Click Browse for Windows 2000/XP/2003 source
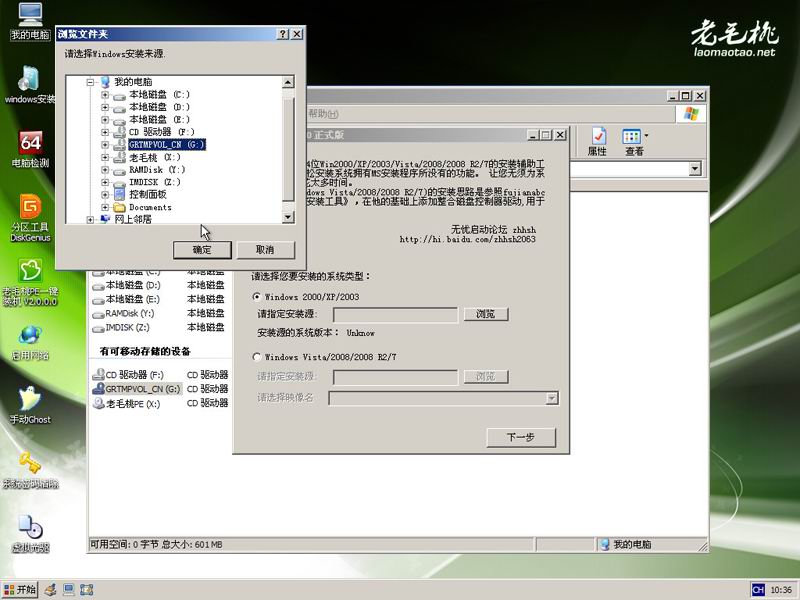 (486, 314)
